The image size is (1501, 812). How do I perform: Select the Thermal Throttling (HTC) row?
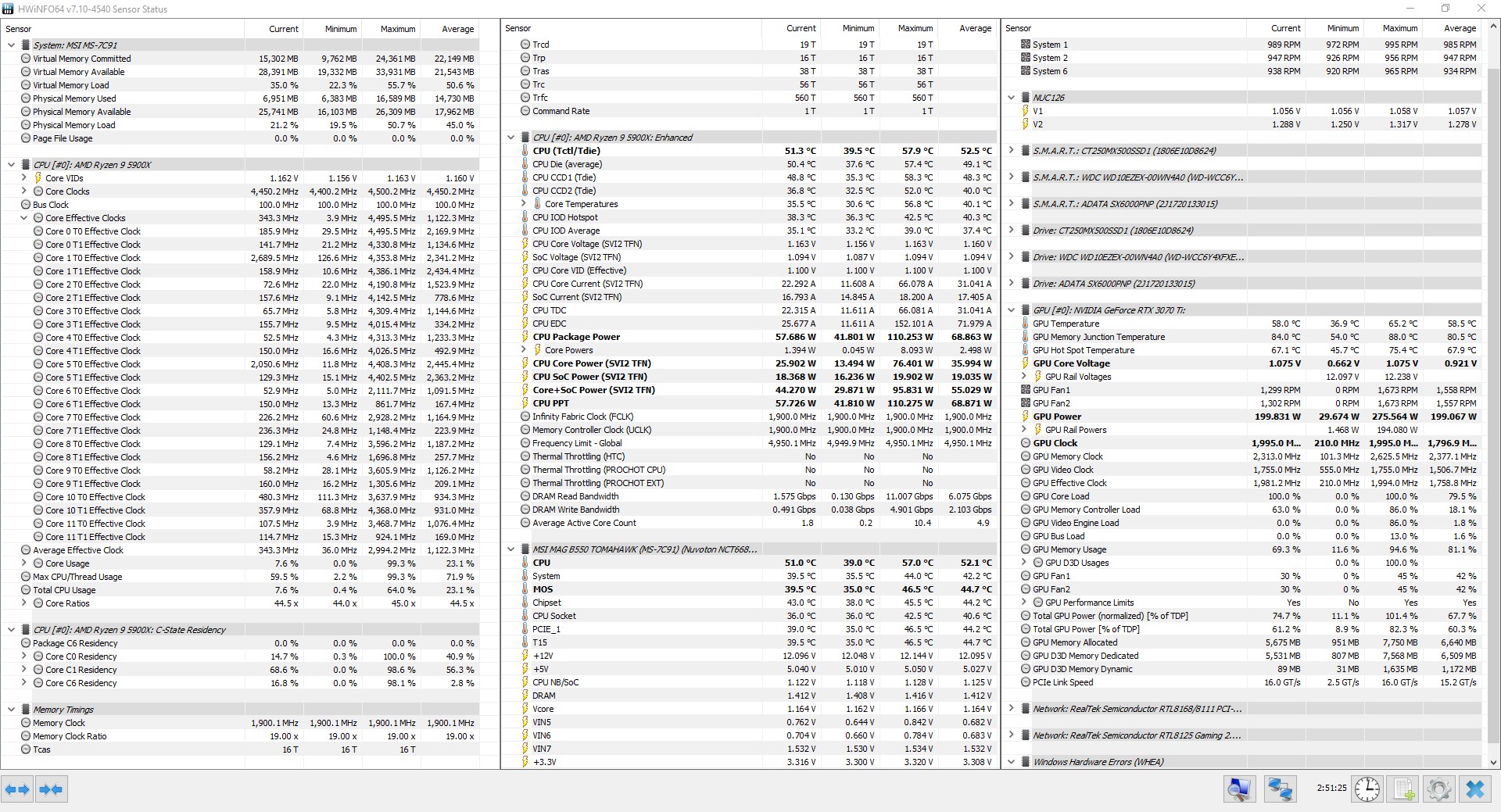pyautogui.click(x=750, y=456)
